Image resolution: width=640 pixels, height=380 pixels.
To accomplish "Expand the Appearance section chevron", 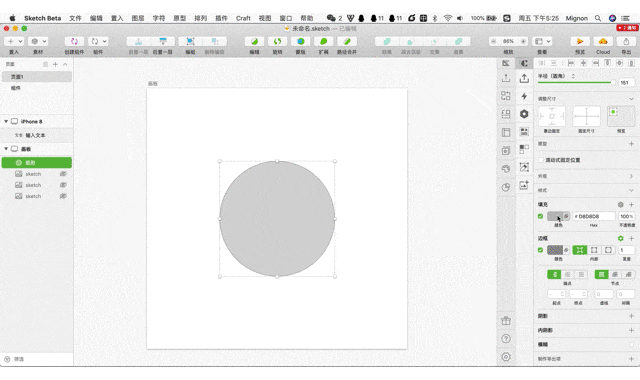I will pyautogui.click(x=631, y=176).
